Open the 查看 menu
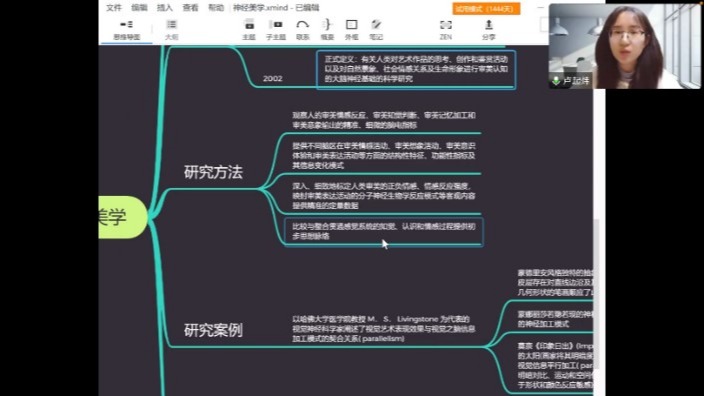Screen dimensions: 705x396 tap(190, 8)
